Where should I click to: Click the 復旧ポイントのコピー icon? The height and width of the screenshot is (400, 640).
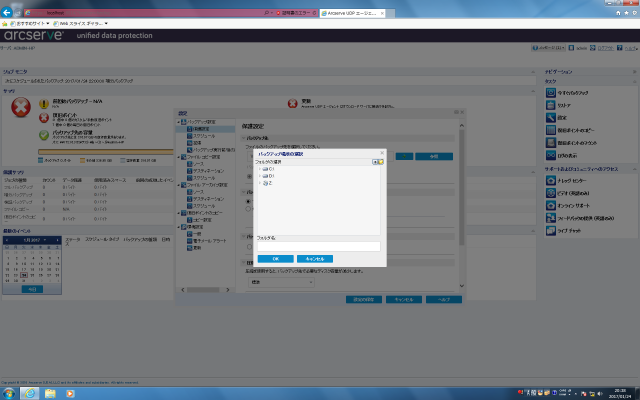pyautogui.click(x=549, y=129)
